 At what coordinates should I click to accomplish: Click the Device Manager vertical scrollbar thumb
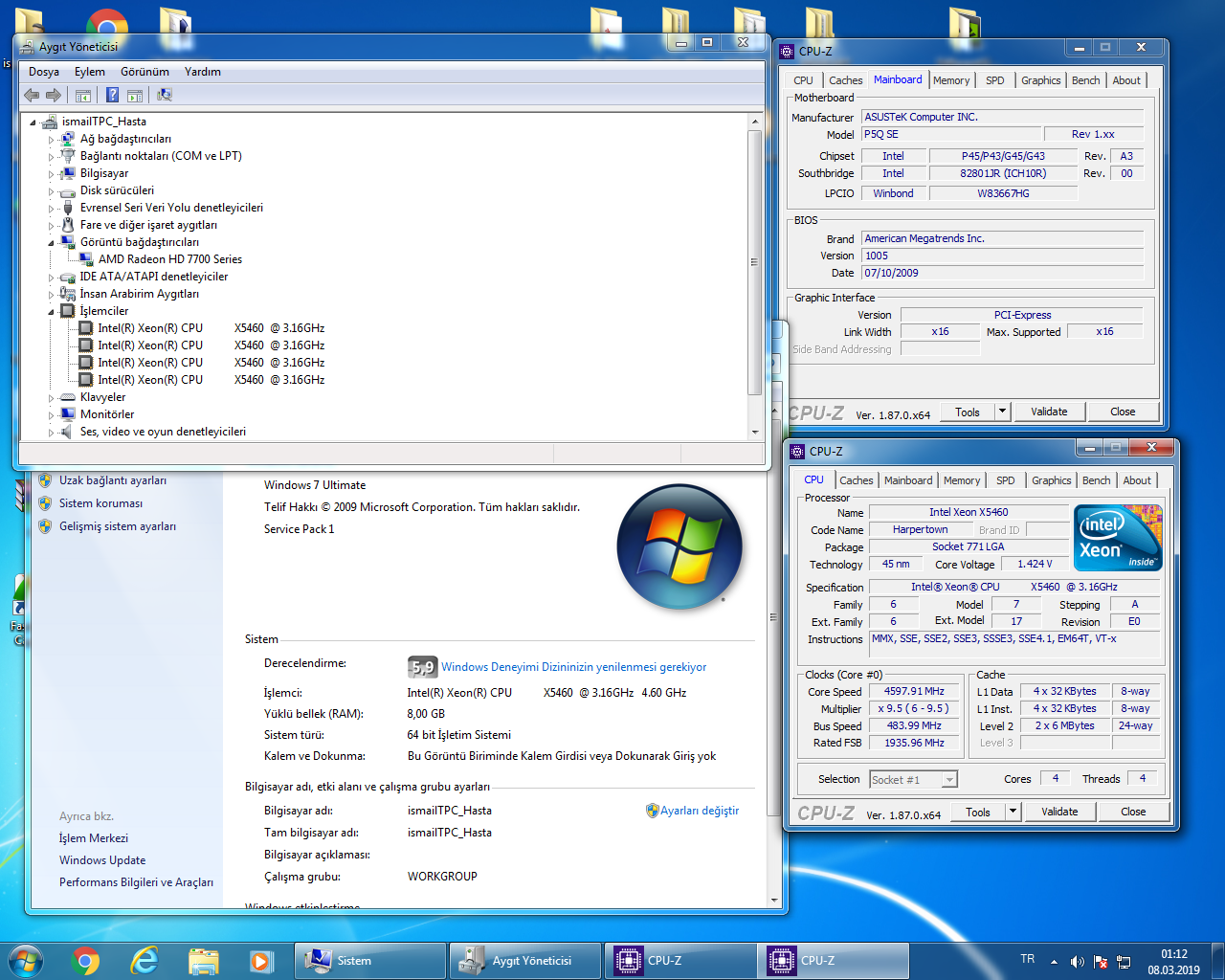pos(754,261)
